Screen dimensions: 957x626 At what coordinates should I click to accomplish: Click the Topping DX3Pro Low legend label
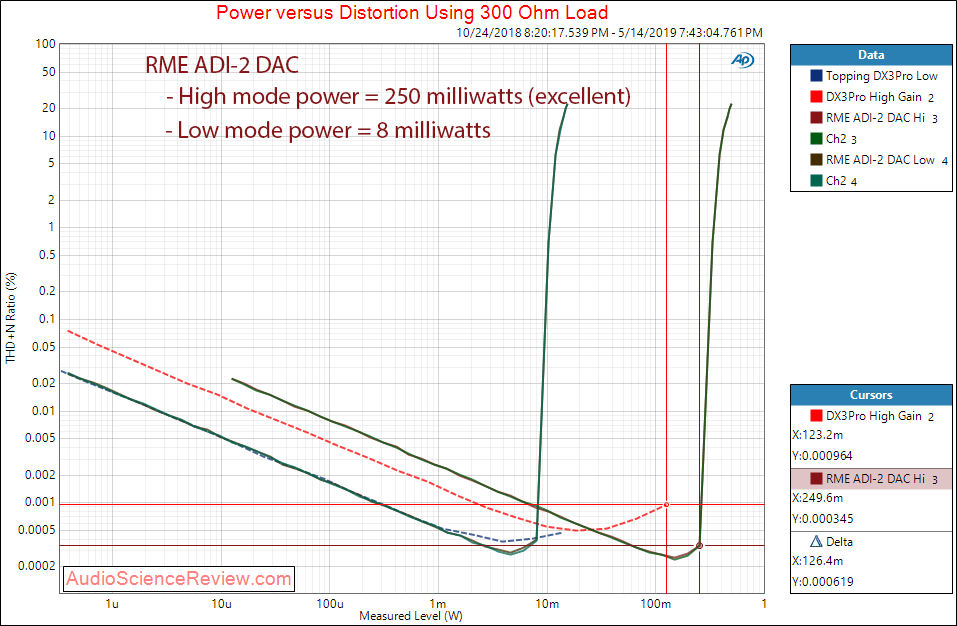(x=881, y=76)
